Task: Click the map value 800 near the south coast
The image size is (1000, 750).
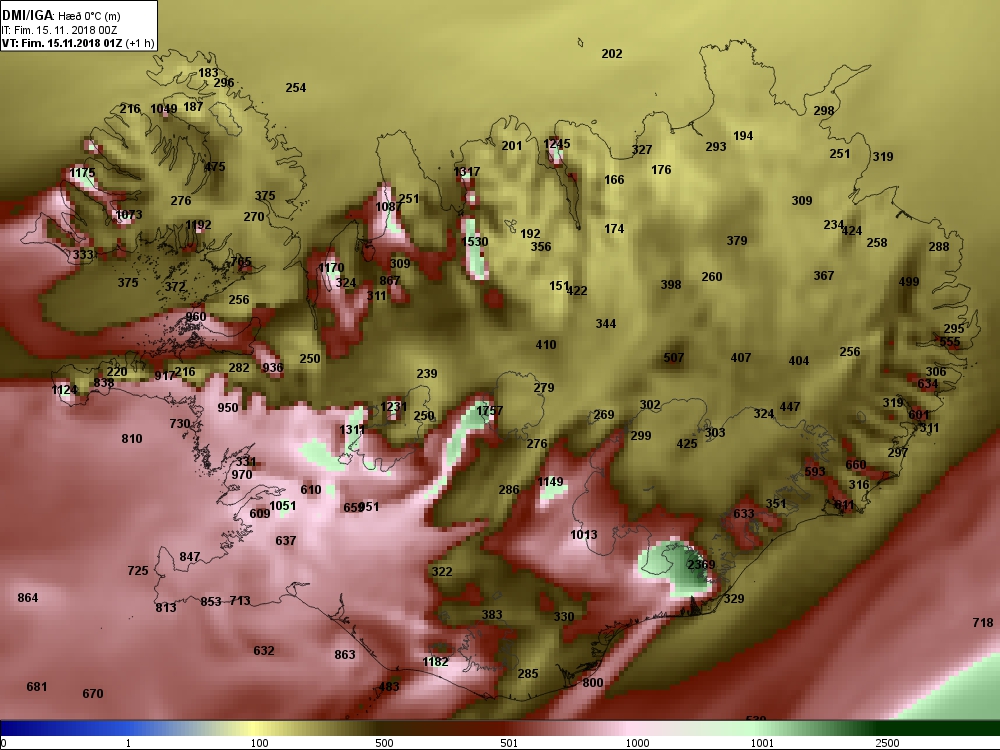Action: [x=592, y=682]
